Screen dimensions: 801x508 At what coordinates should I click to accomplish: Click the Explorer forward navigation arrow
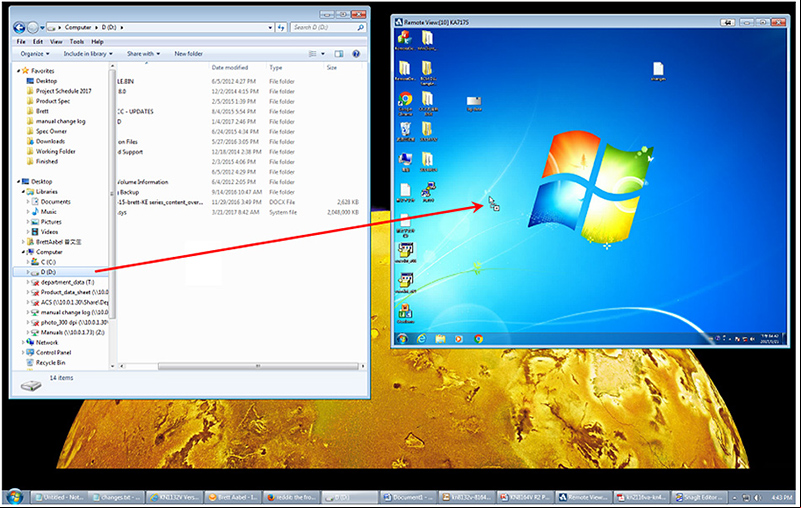[33, 28]
